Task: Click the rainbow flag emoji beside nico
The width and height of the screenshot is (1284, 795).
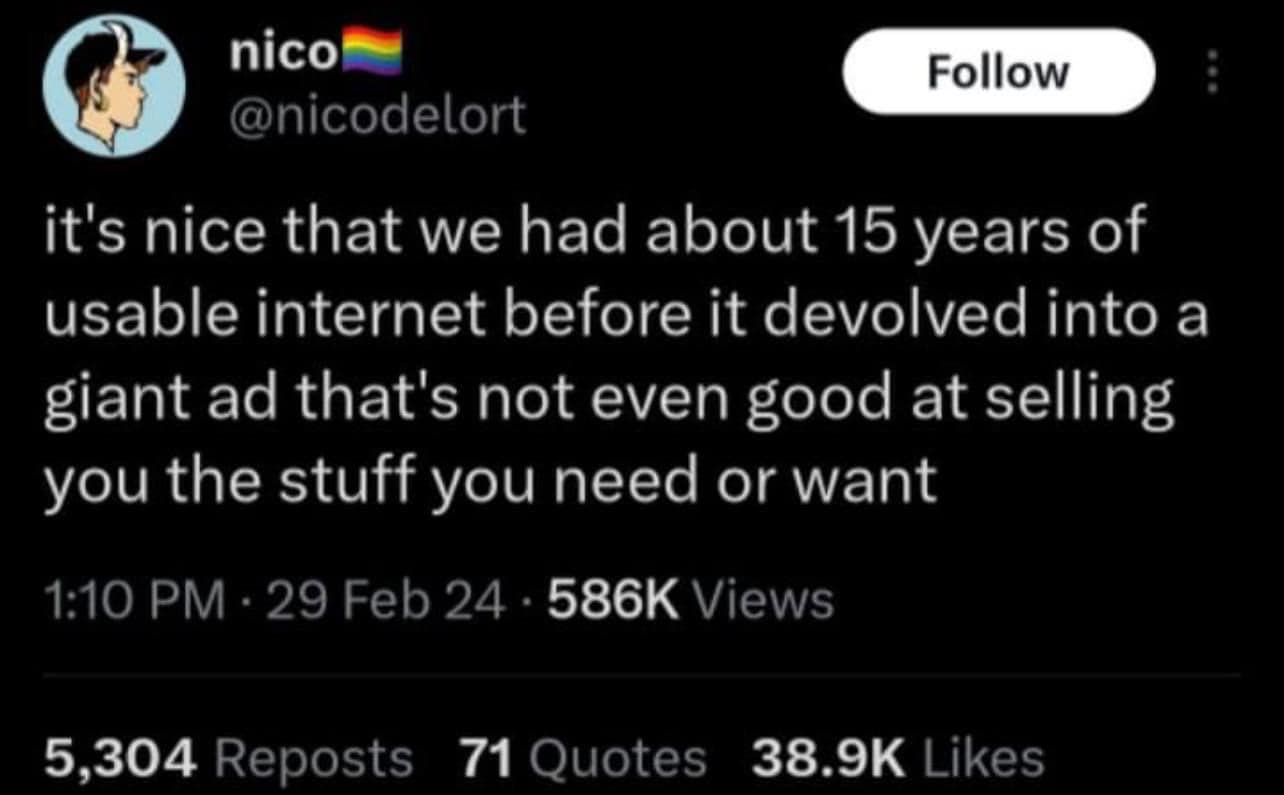Action: click(372, 55)
